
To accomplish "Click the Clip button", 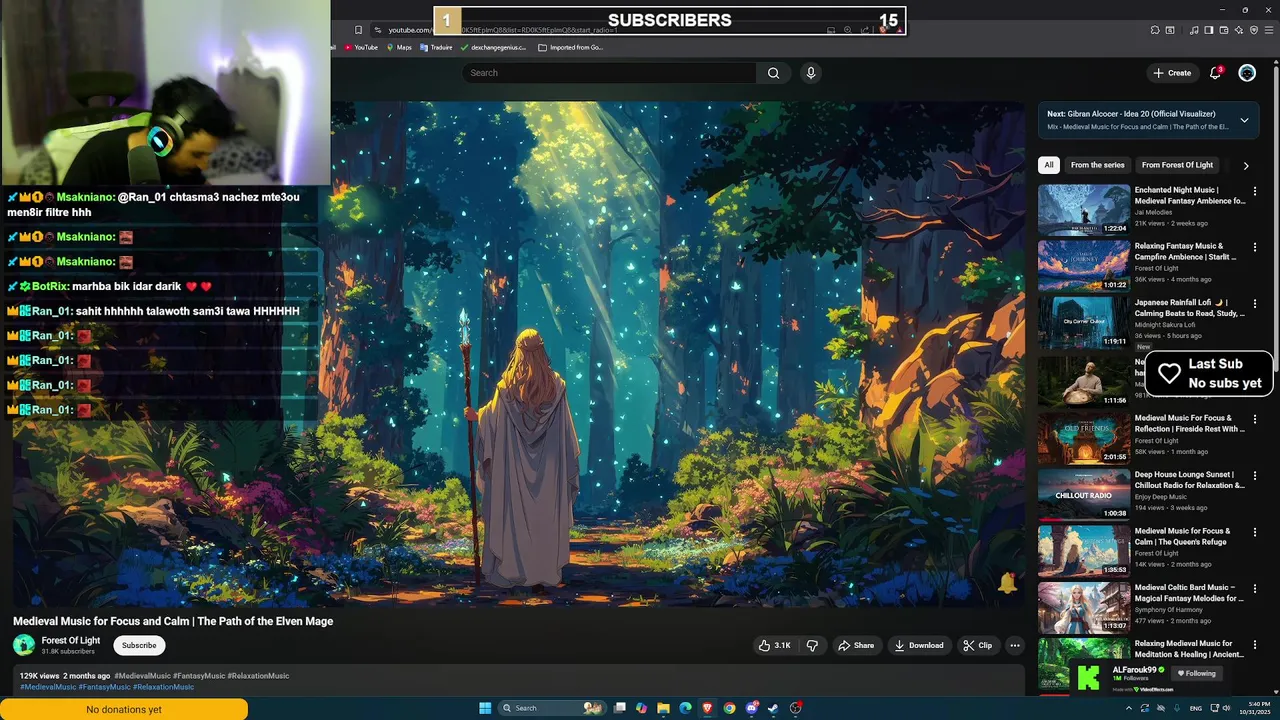I will click(978, 645).
